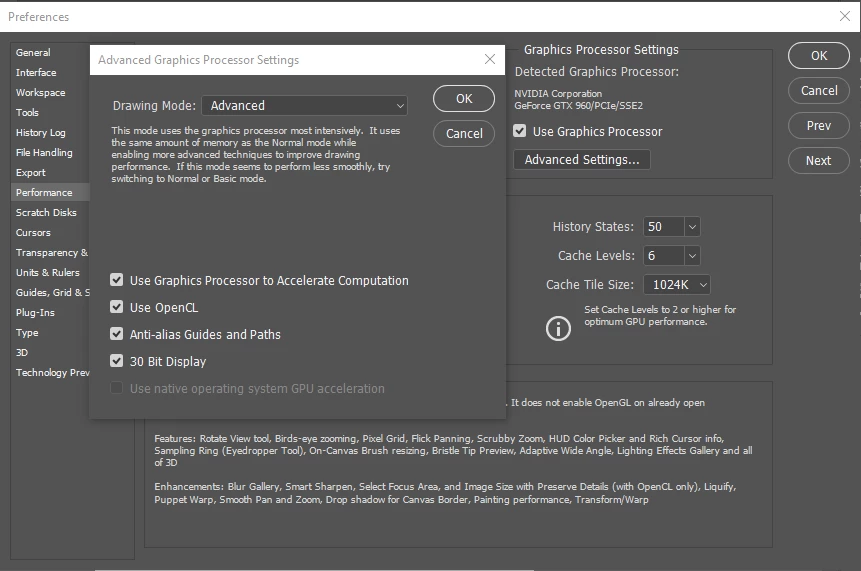Open the 3D preferences category
Screen dimensions: 861x571
pyautogui.click(x=22, y=352)
